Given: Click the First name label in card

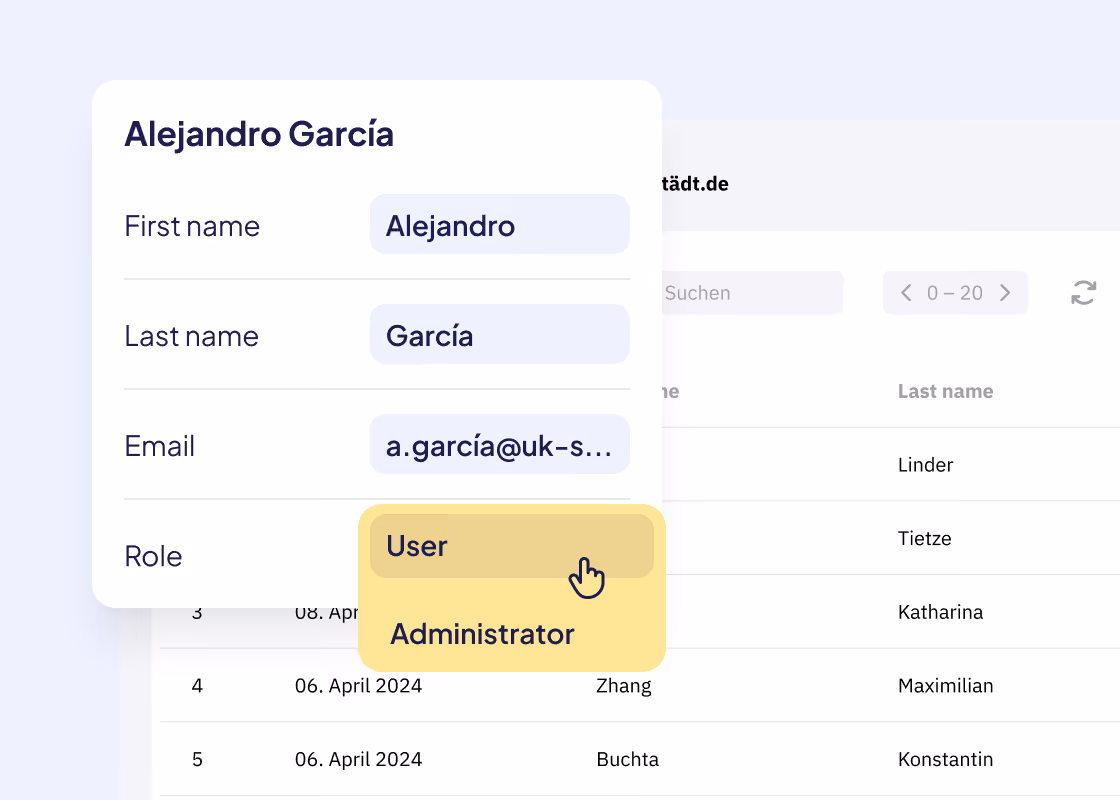Looking at the screenshot, I should click(x=192, y=226).
